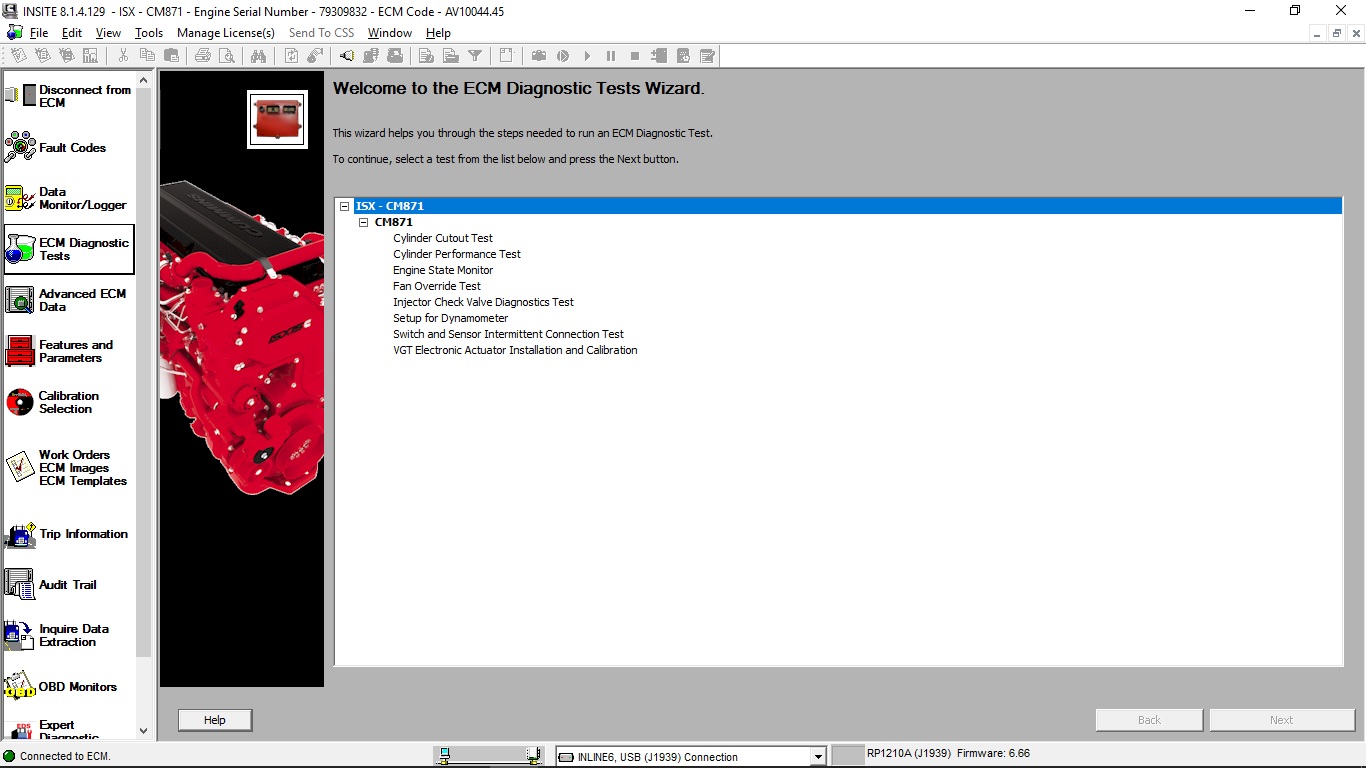The image size is (1366, 768).
Task: Click the sidebar scroll up arrow
Action: [x=143, y=80]
